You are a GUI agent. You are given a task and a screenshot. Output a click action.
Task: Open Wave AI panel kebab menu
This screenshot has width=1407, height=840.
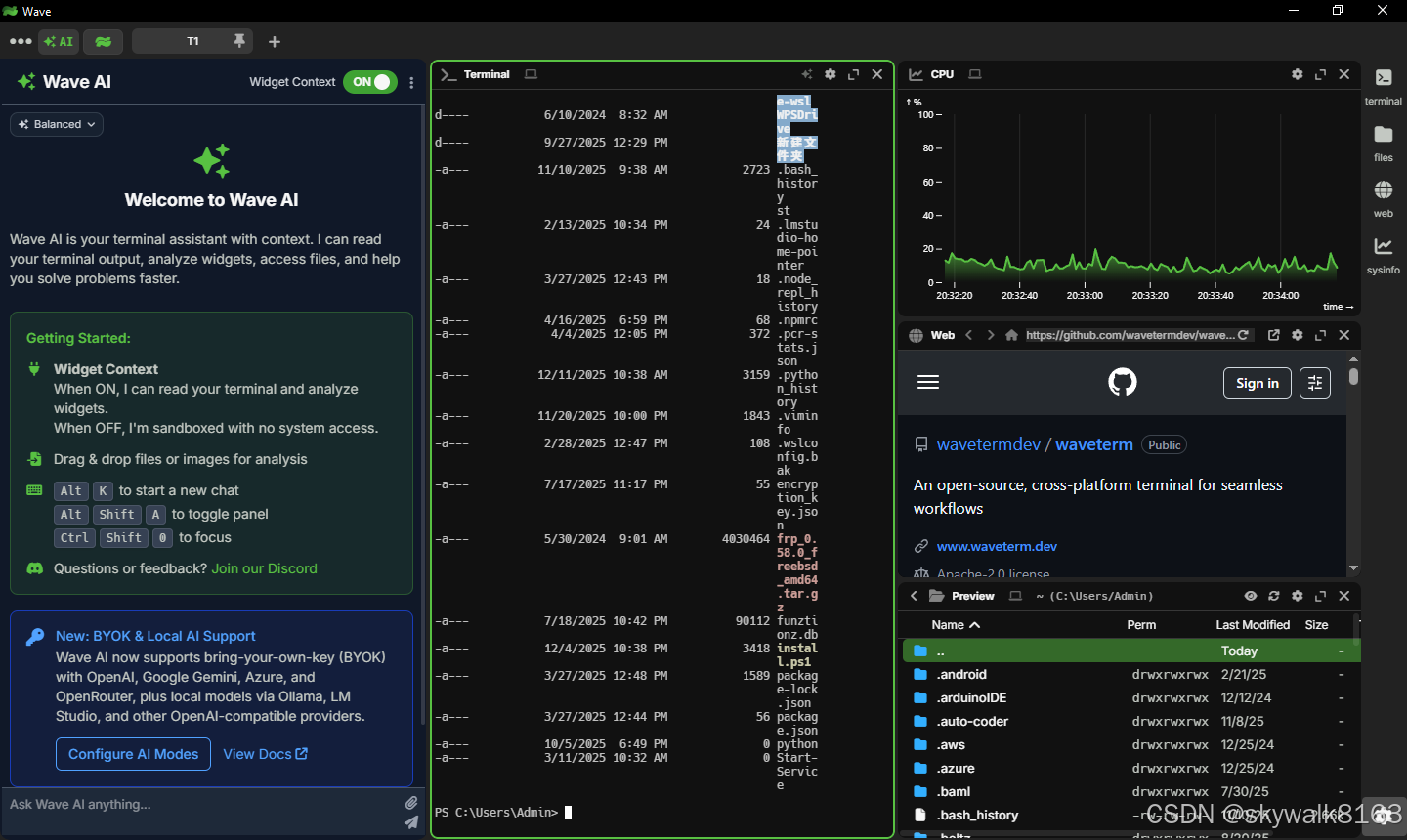pos(411,83)
